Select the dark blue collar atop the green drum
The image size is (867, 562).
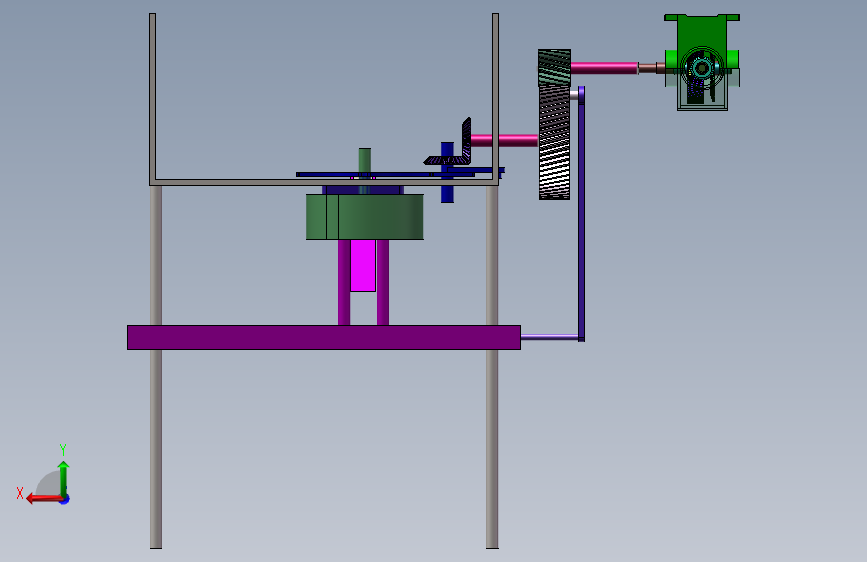[x=363, y=190]
